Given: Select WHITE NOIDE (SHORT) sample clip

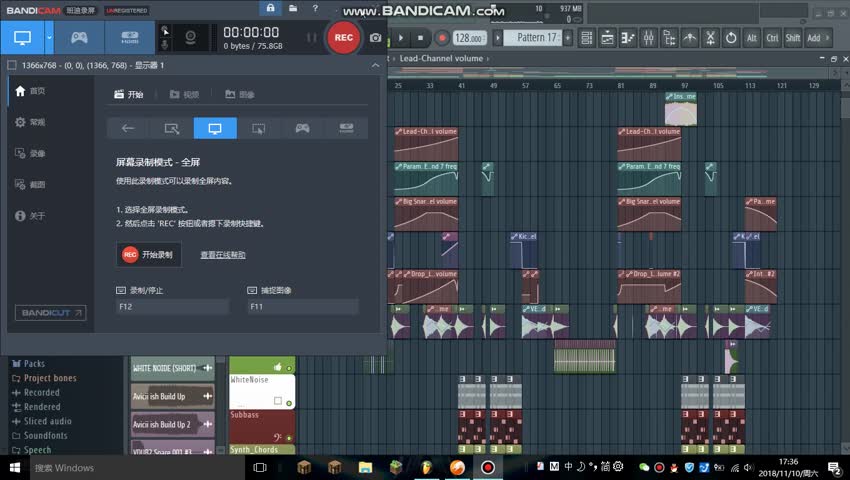Looking at the screenshot, I should pos(172,368).
